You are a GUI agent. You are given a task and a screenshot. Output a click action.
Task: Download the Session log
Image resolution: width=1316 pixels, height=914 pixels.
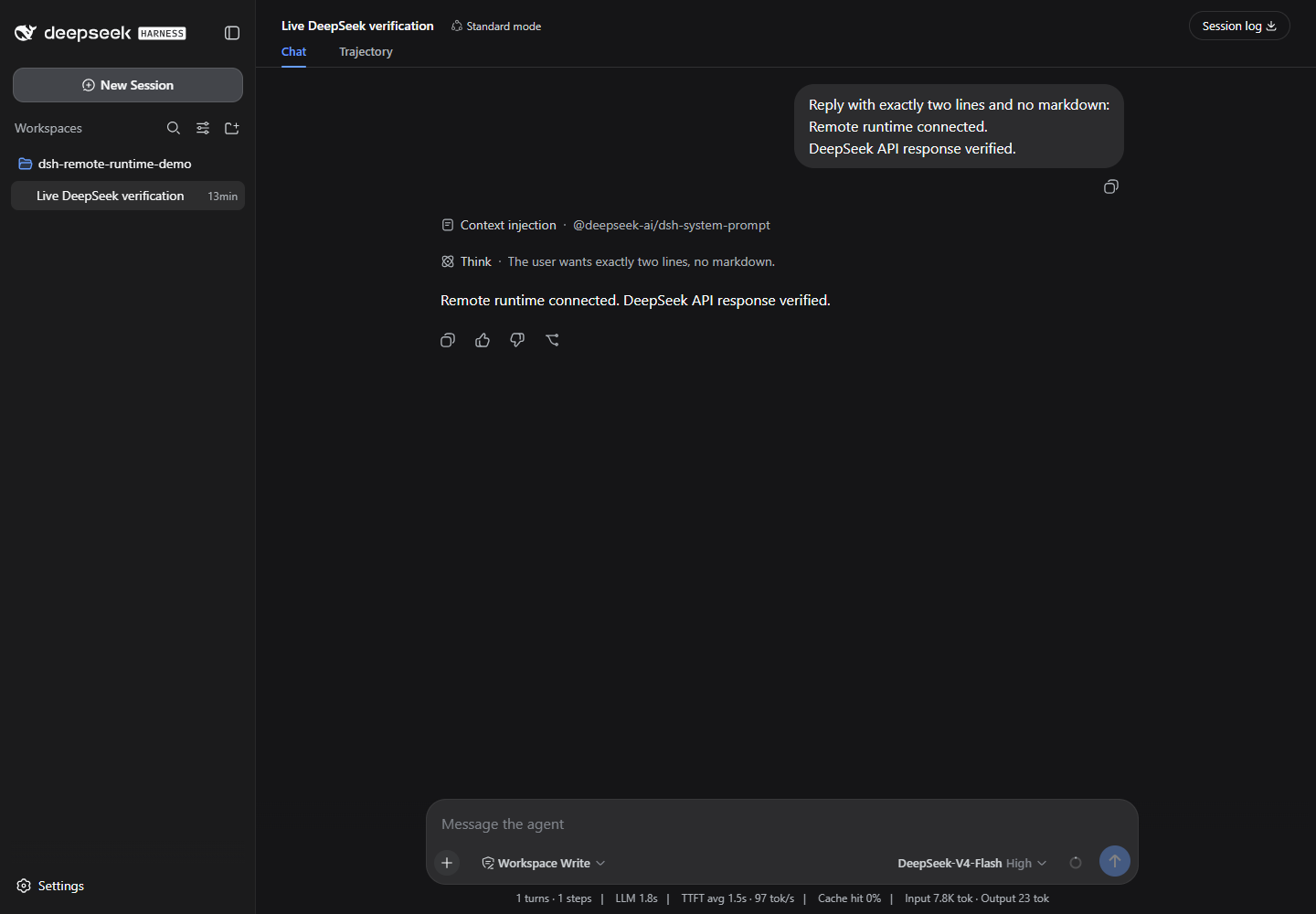pos(1239,26)
